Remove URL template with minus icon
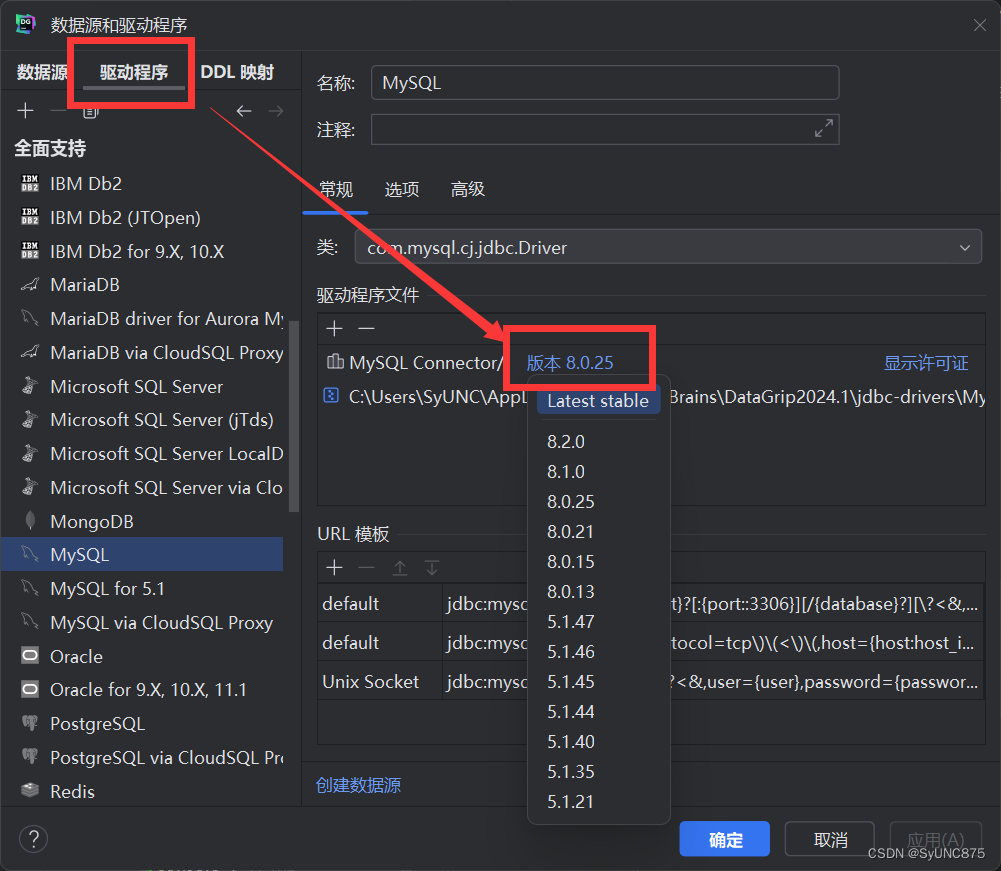 366,567
